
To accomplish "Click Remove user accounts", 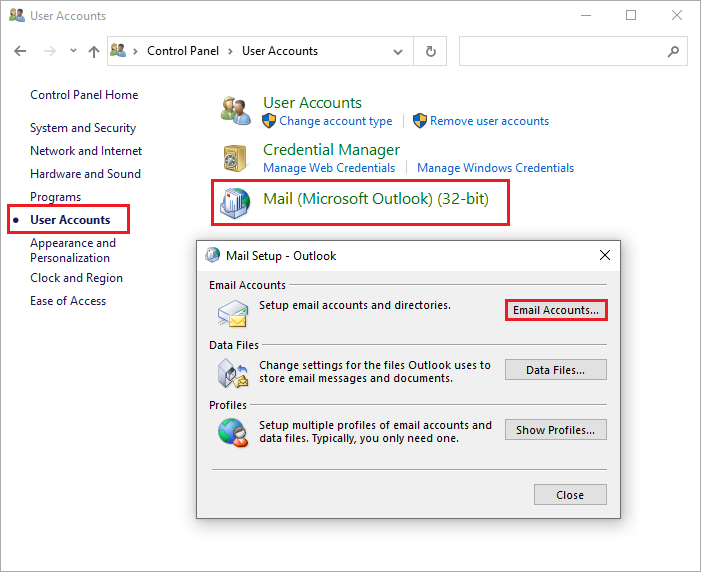I will tap(490, 121).
